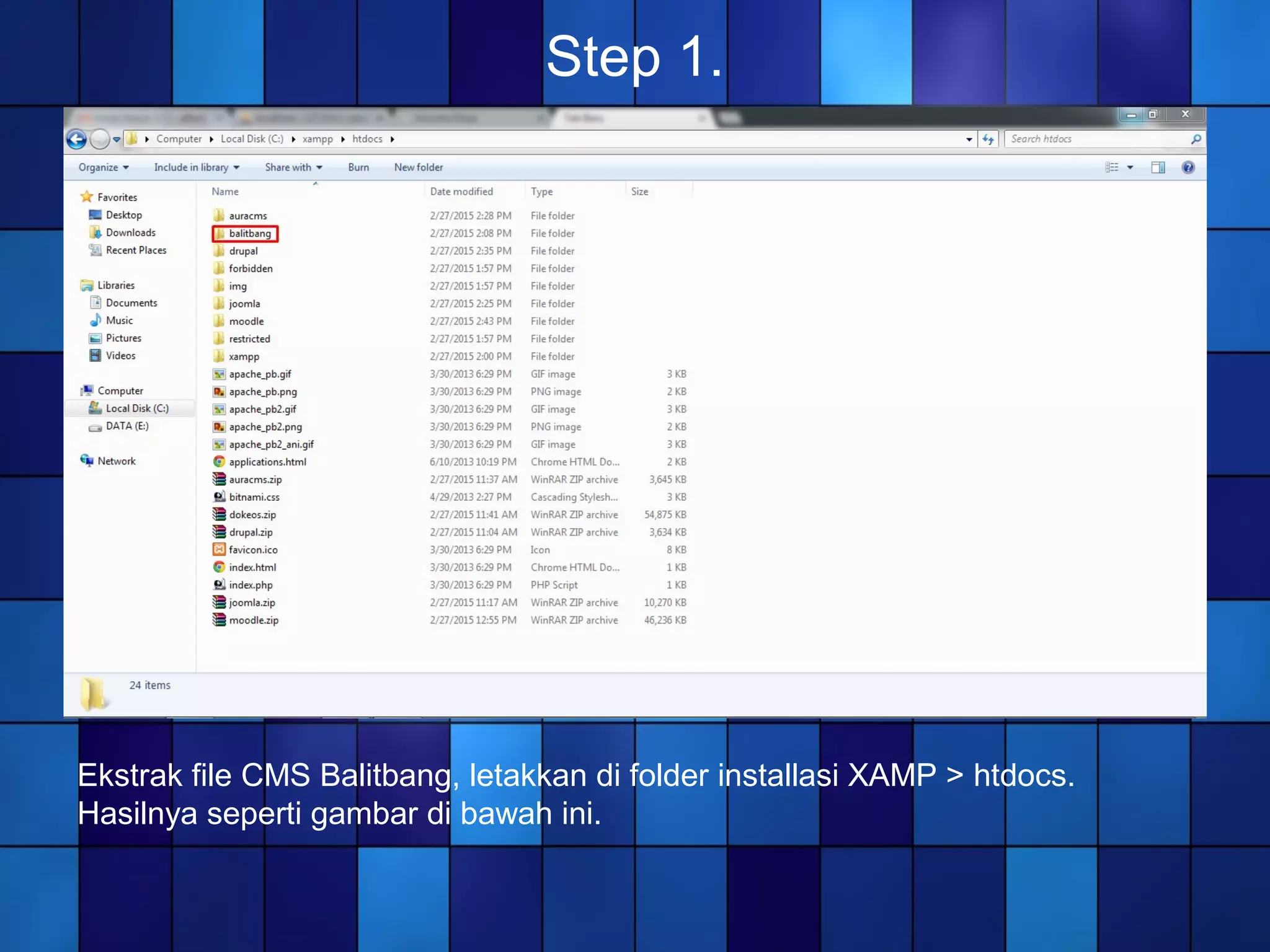Select the auracms folder icon
1270x952 pixels.
[219, 216]
